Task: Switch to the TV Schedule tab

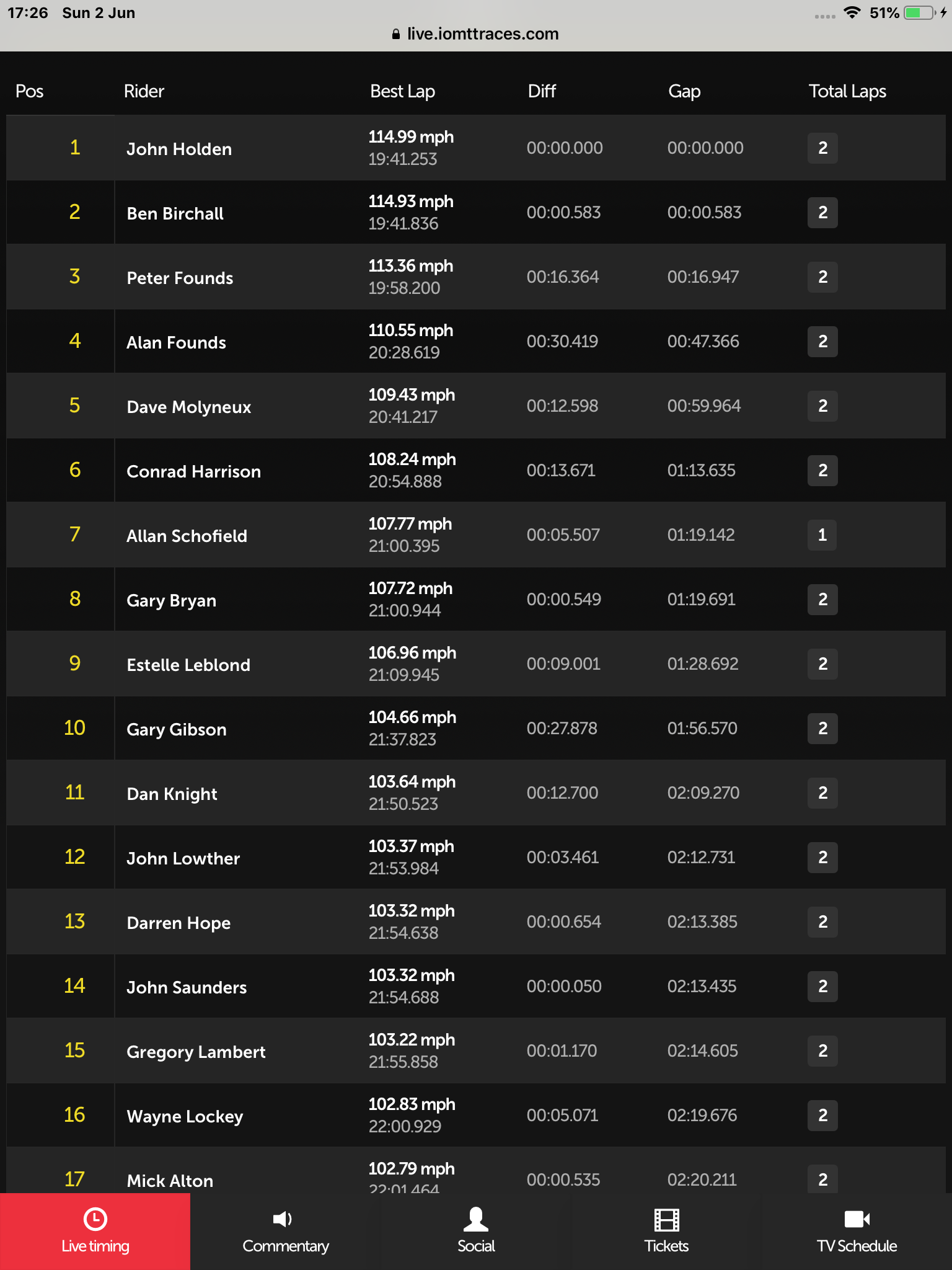Action: 857,1231
